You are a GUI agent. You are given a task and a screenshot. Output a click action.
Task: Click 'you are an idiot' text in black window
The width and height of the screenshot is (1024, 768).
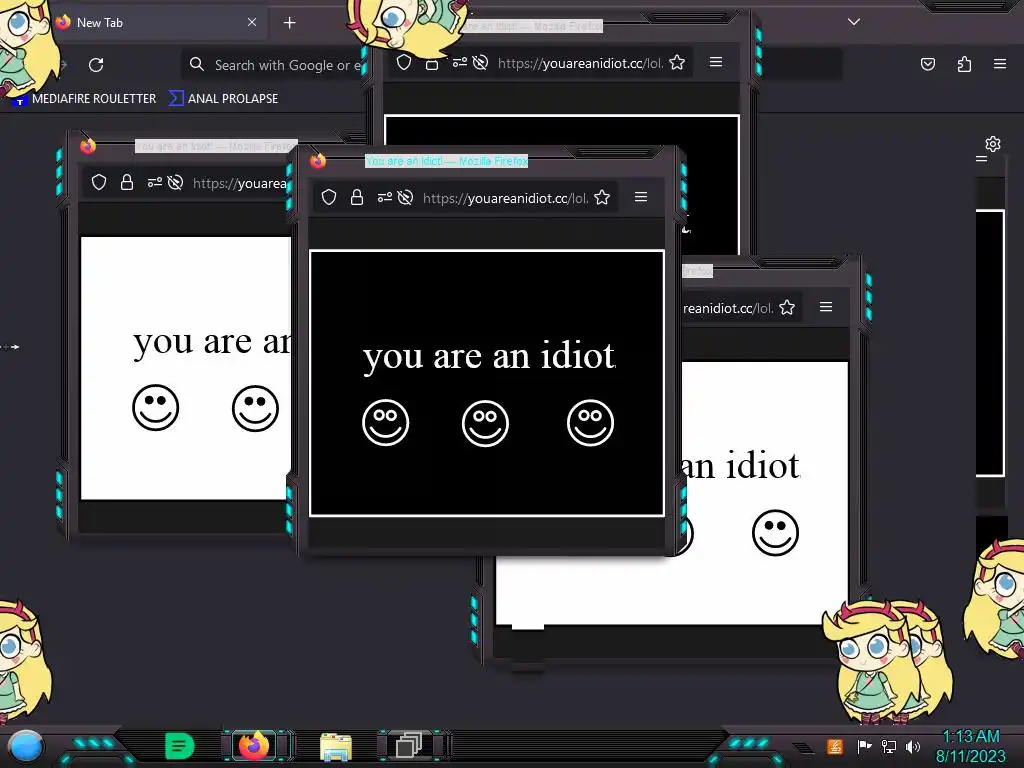[489, 357]
